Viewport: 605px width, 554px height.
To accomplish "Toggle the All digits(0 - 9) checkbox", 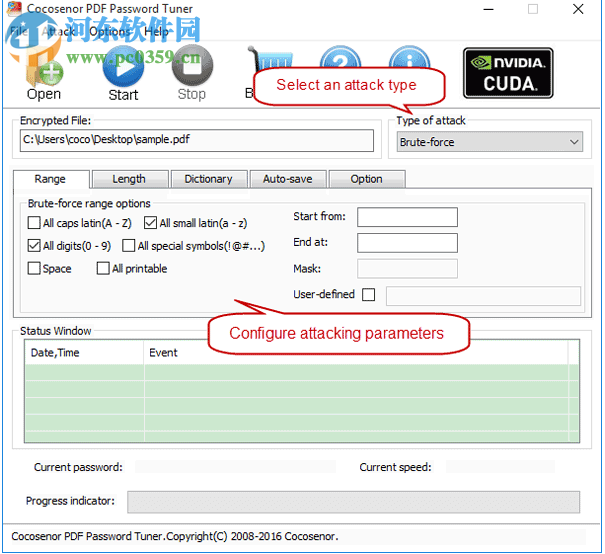I will [x=34, y=245].
